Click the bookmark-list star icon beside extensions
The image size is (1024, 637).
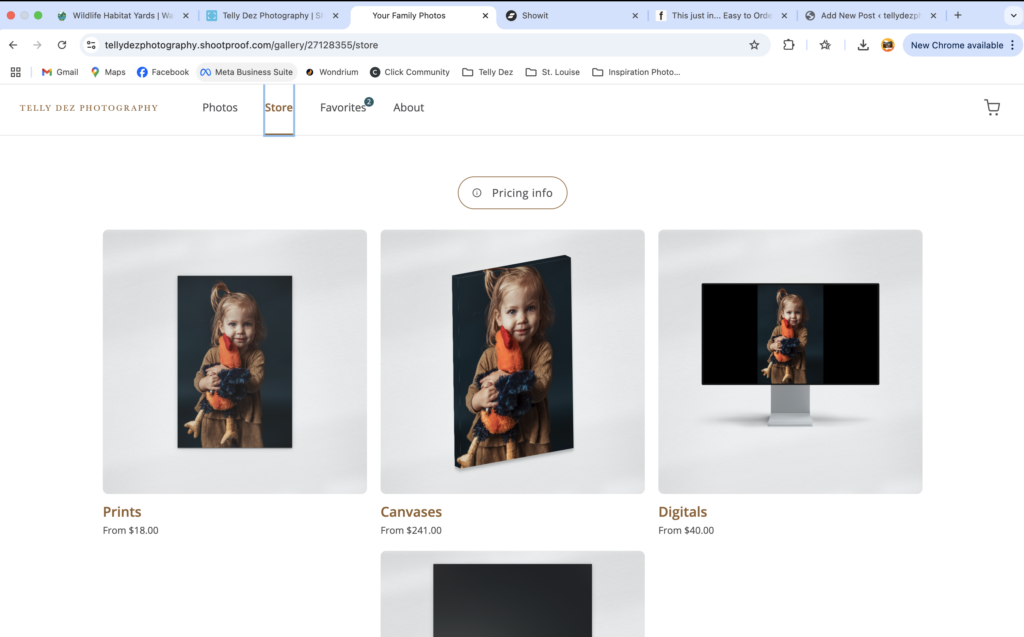point(825,45)
